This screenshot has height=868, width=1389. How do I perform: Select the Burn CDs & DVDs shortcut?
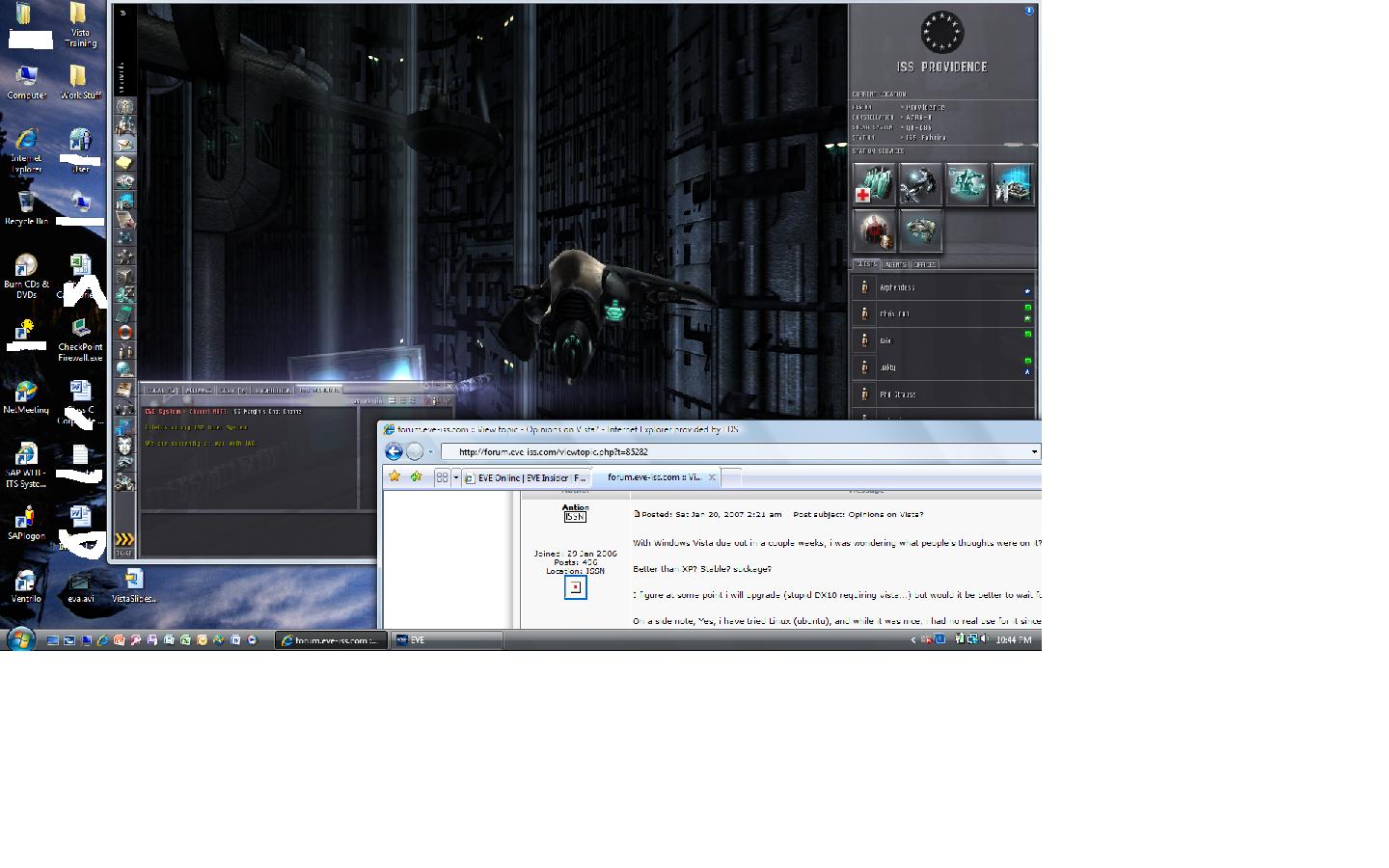[26, 276]
